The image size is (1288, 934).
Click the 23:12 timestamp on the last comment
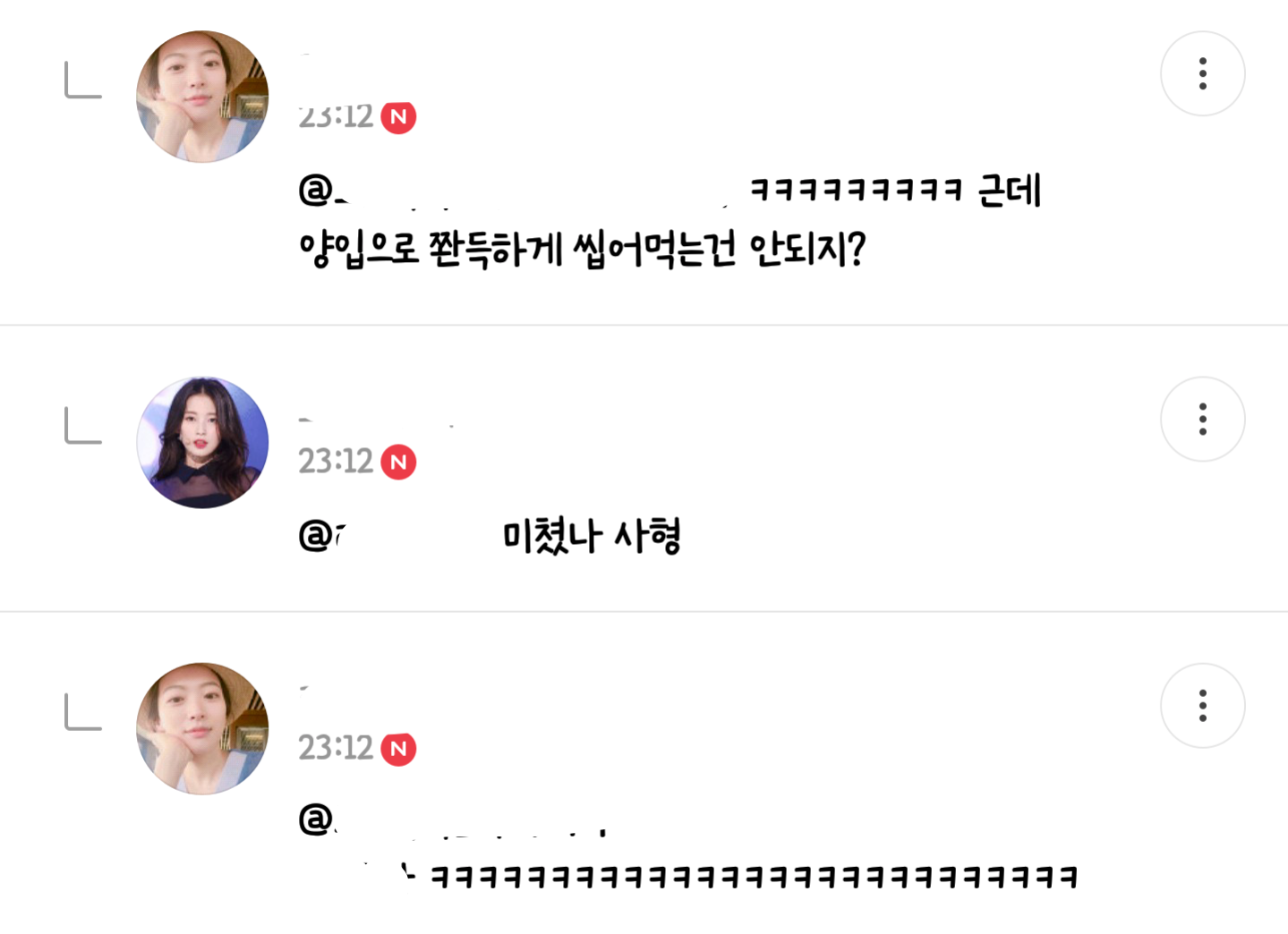coord(336,748)
